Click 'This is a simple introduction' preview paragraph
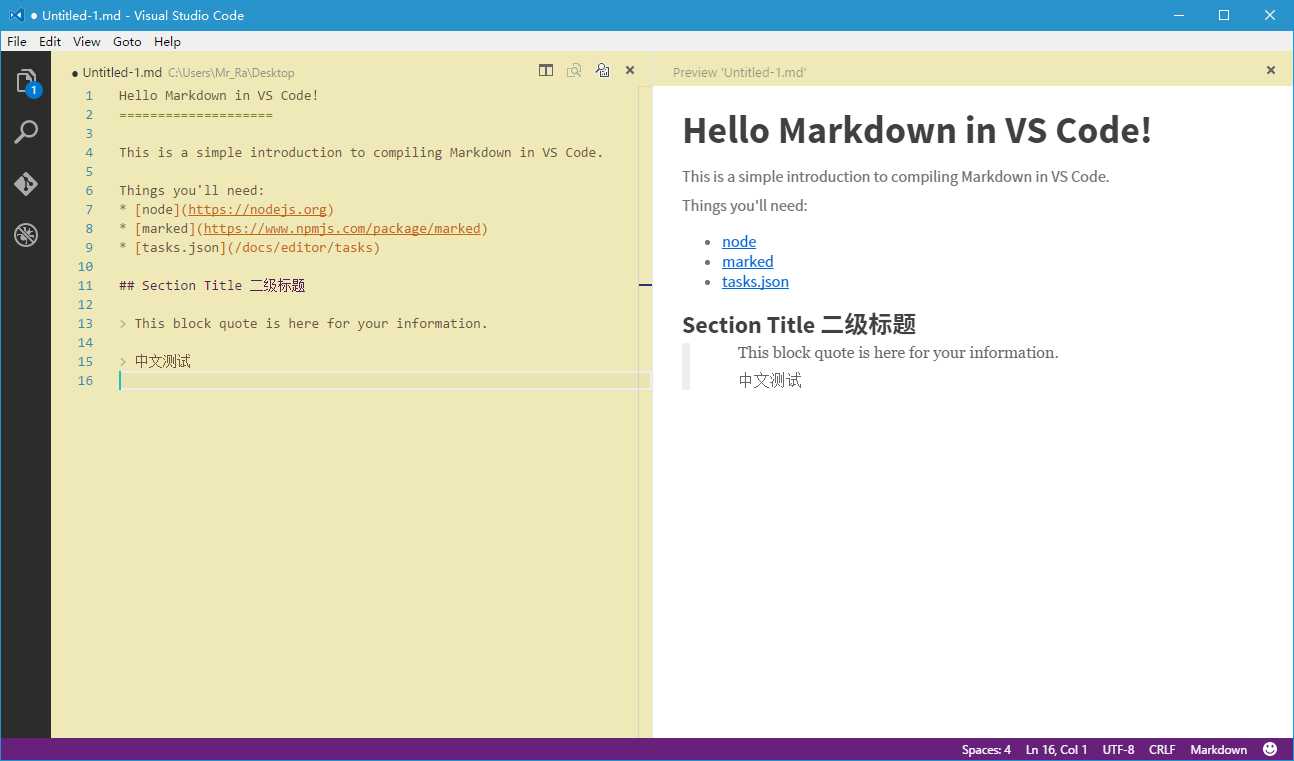 [896, 177]
